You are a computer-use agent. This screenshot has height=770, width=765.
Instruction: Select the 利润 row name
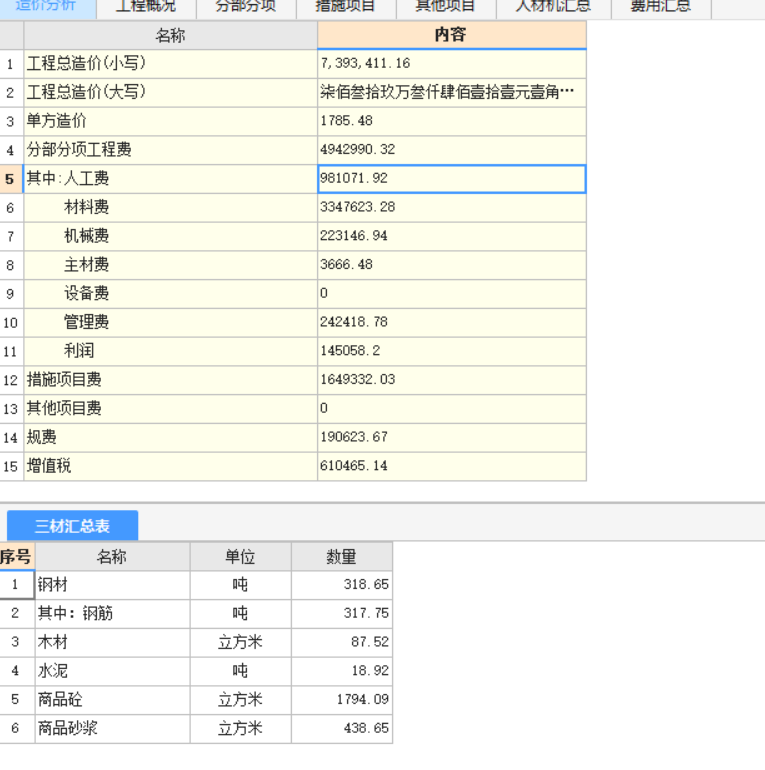tap(170, 351)
